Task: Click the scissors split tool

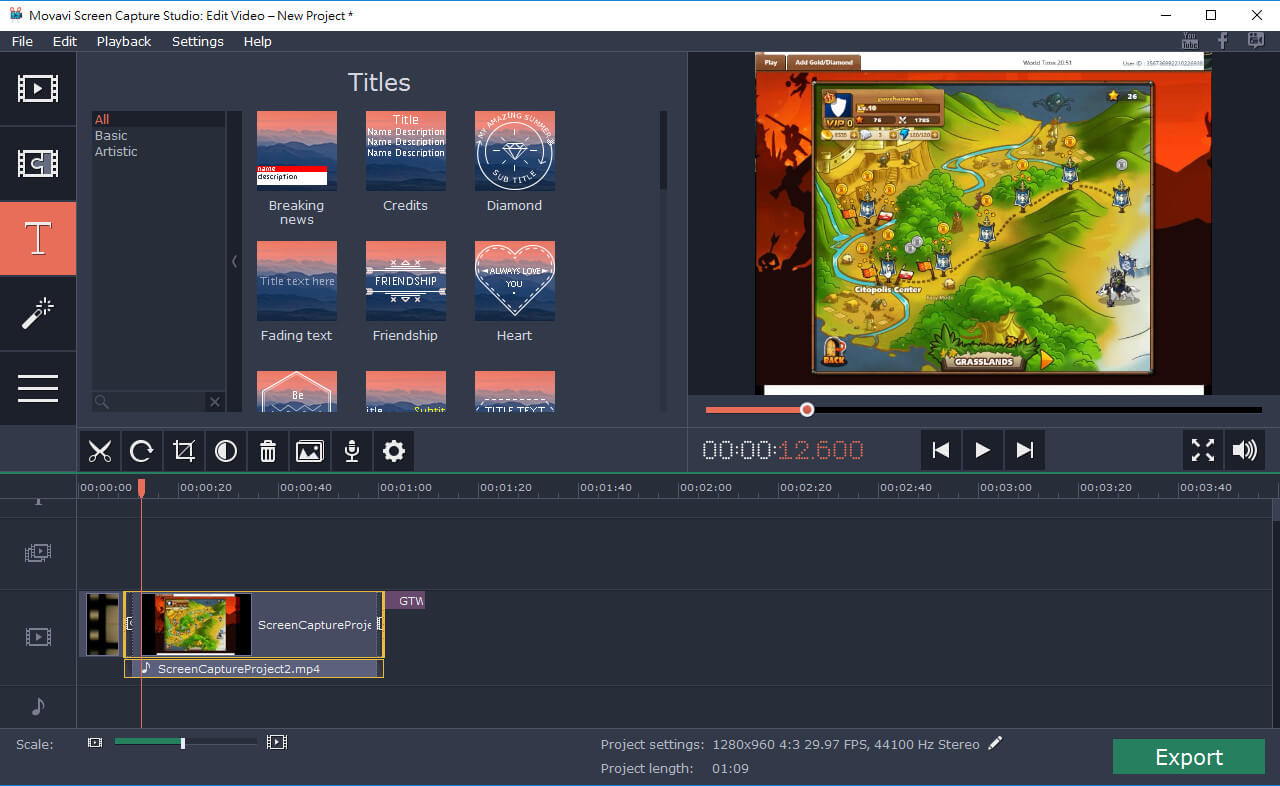Action: pos(99,451)
